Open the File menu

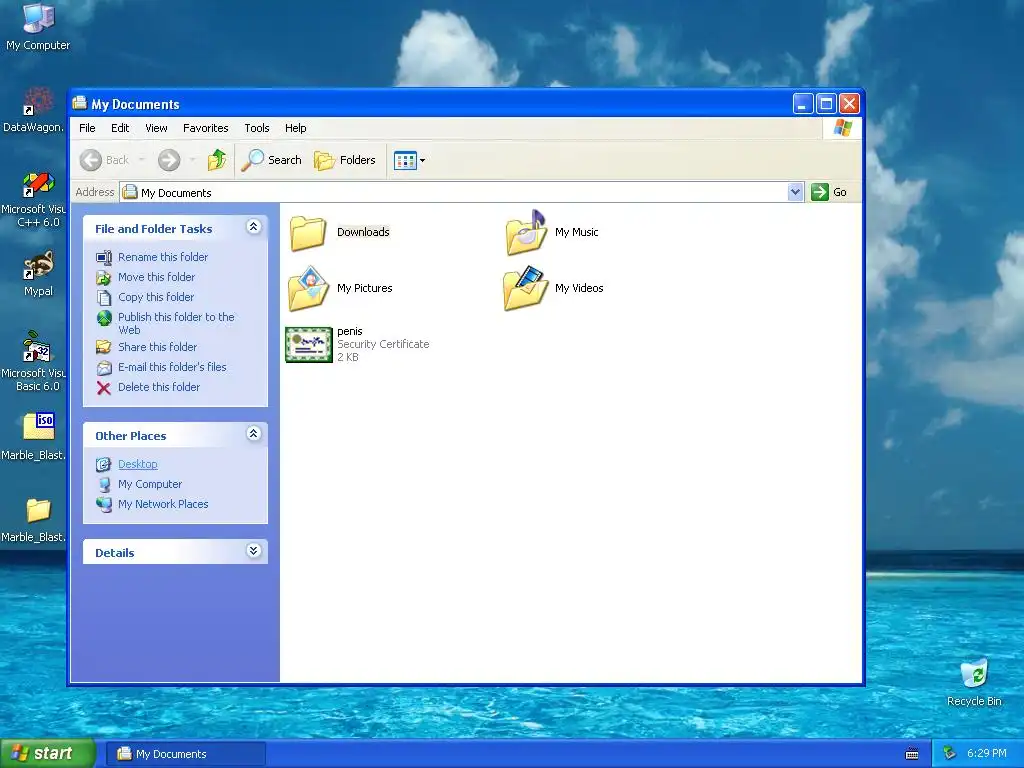pyautogui.click(x=87, y=128)
